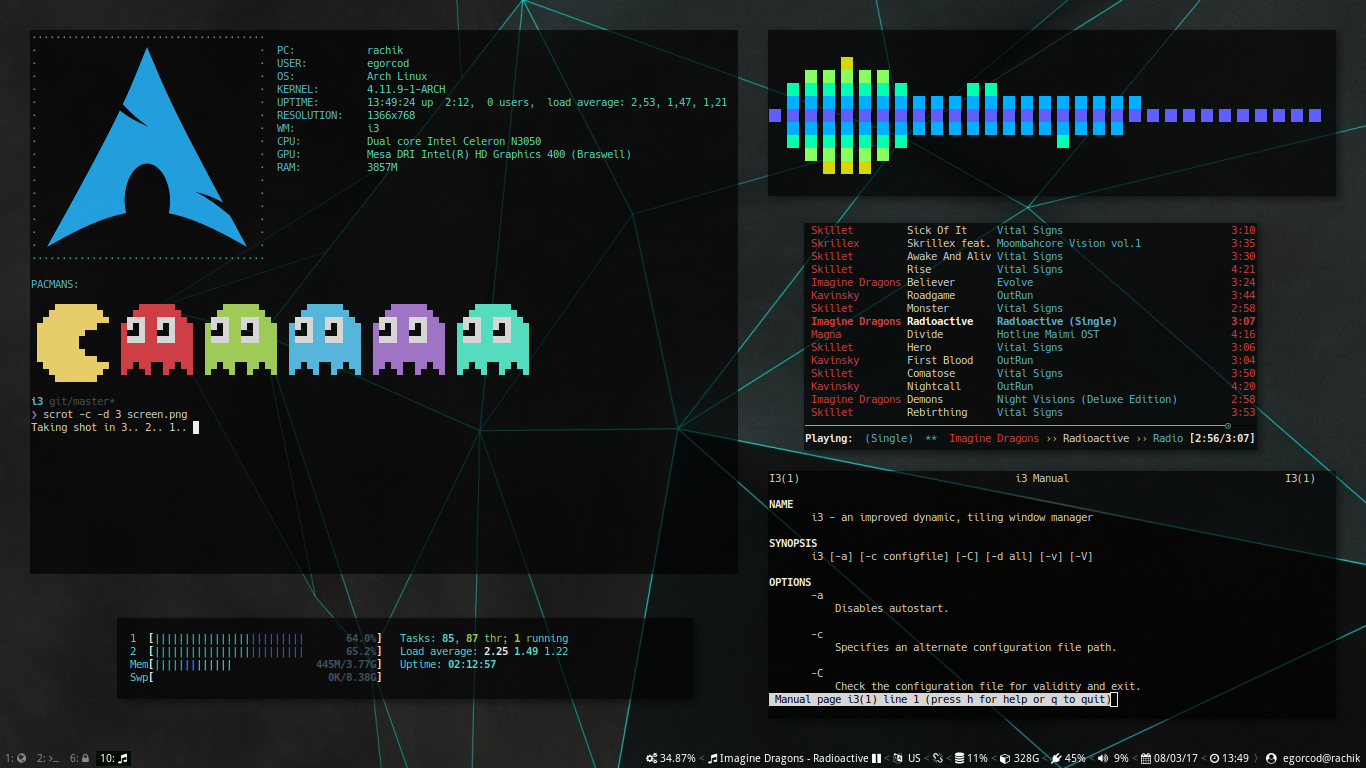Click the CPU gears icon in status bar
The image size is (1366, 768).
pyautogui.click(x=652, y=758)
